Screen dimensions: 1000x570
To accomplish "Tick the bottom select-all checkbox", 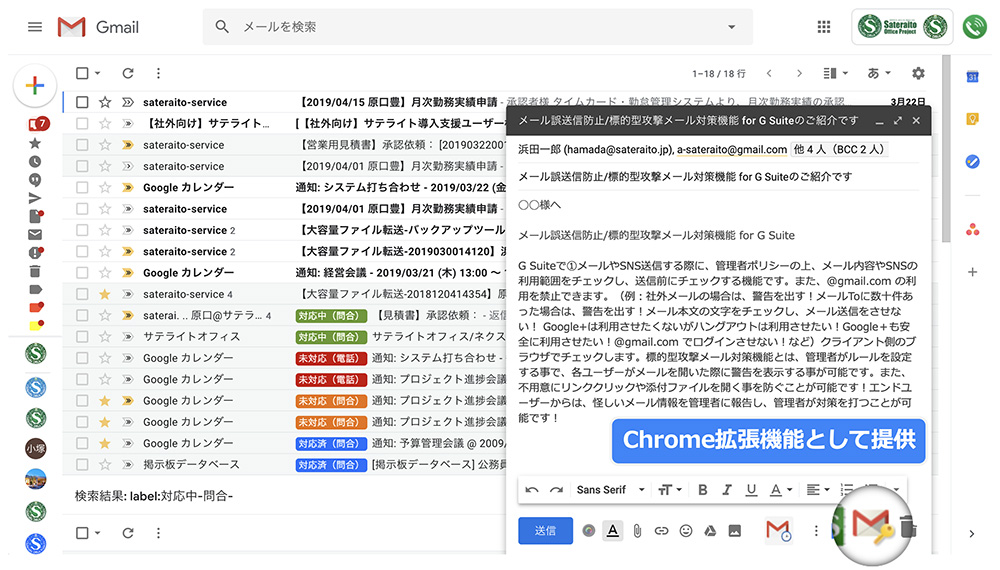I will pos(82,533).
